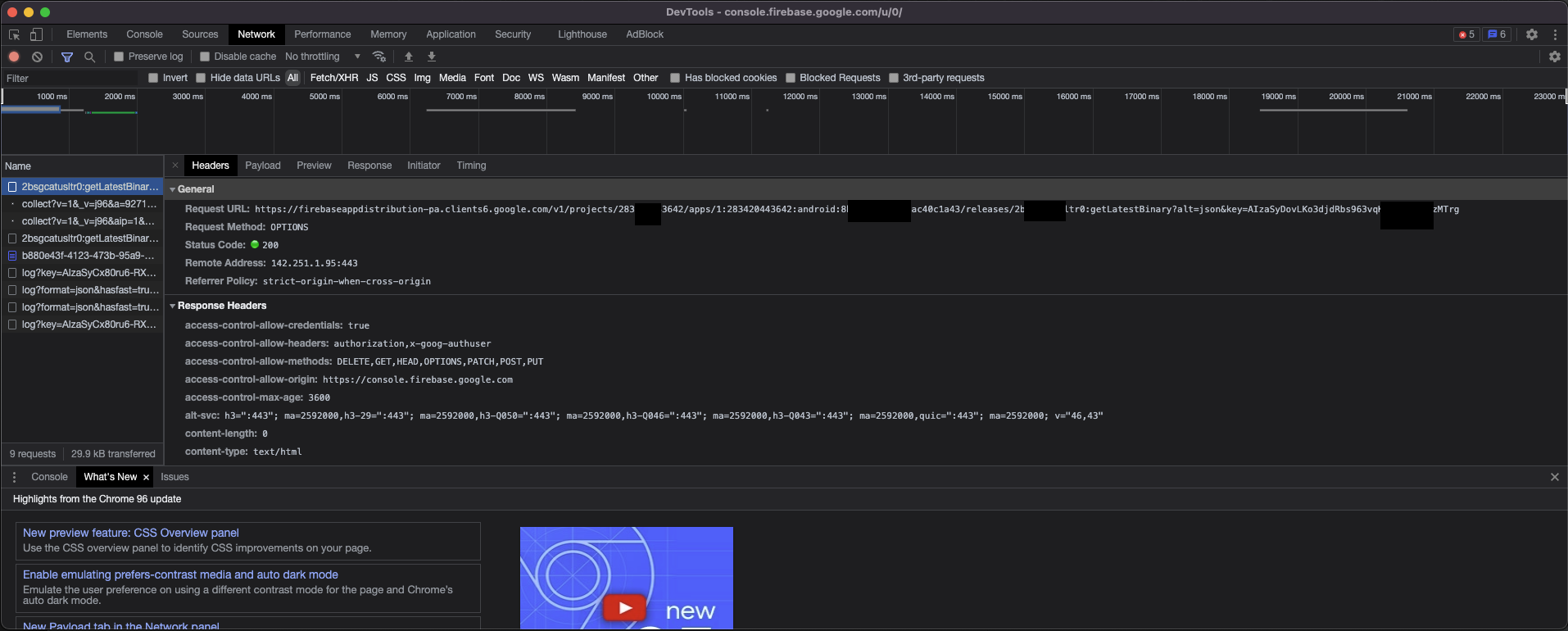This screenshot has height=631, width=1568.
Task: Collapse the Response Headers section
Action: [173, 306]
